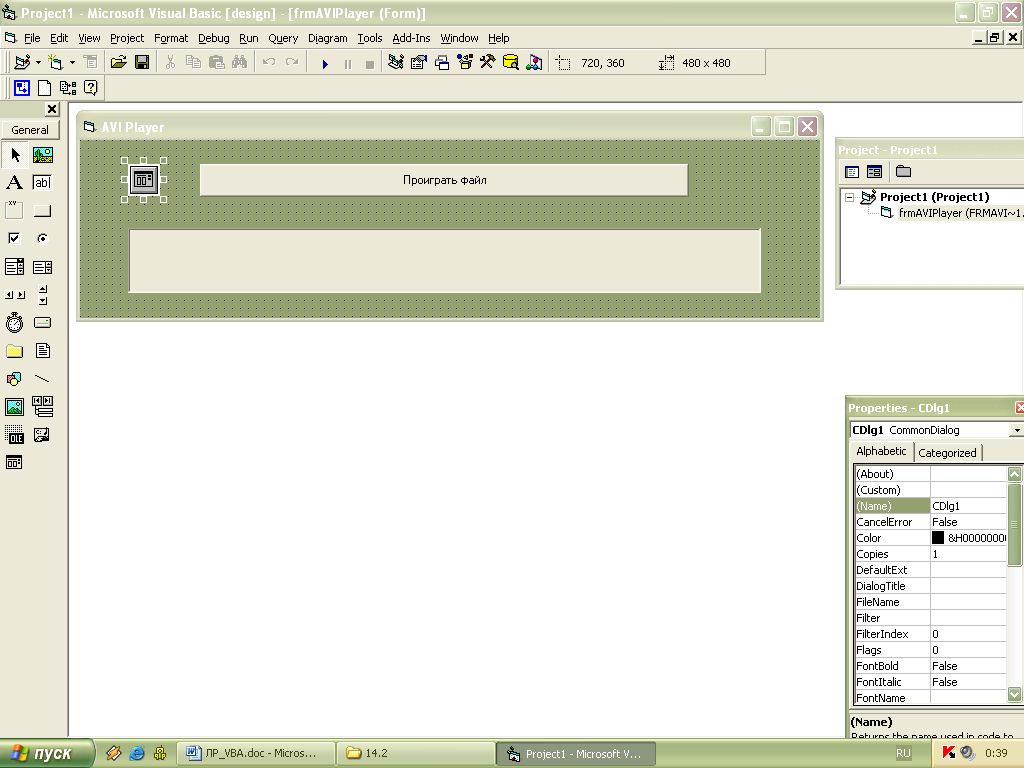
Task: Select the OptionButton tool in toolbox
Action: [42, 238]
